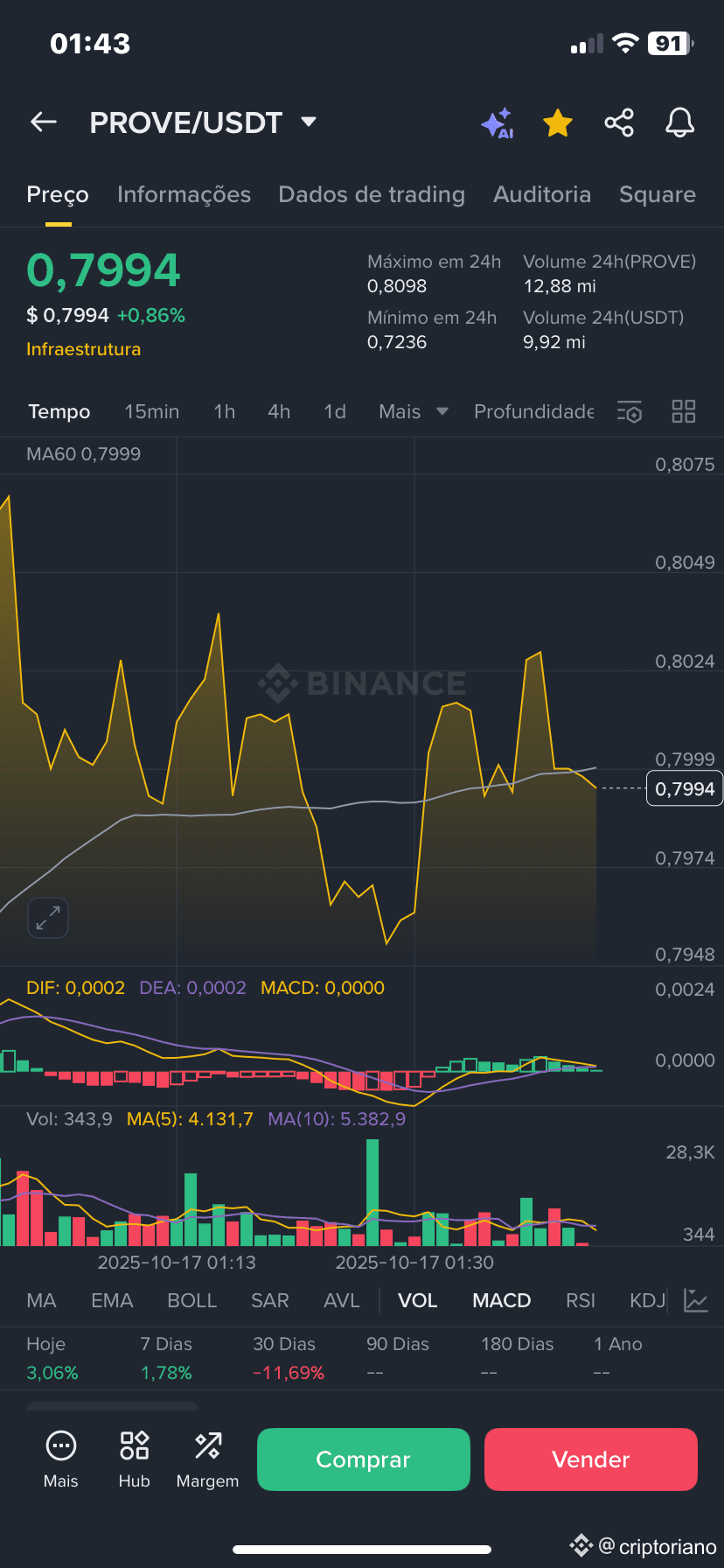Select the 4h chart interval
724x1568 pixels.
pos(279,411)
